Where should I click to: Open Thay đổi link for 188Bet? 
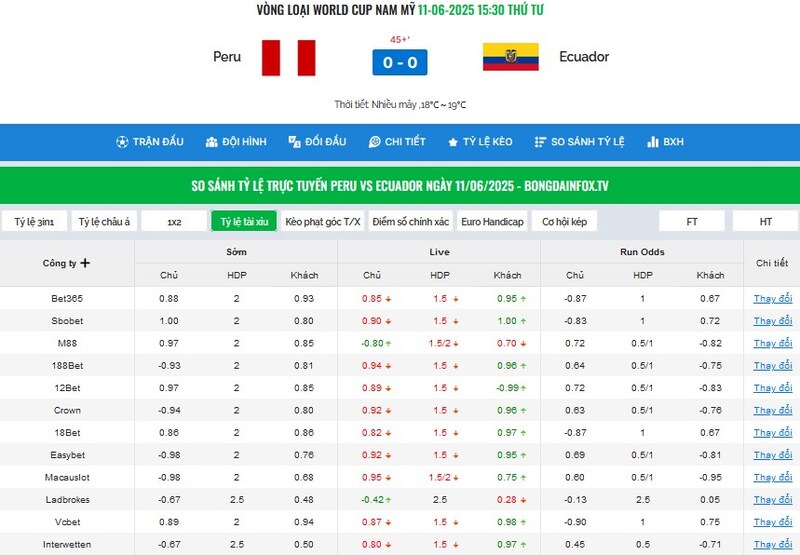click(773, 366)
